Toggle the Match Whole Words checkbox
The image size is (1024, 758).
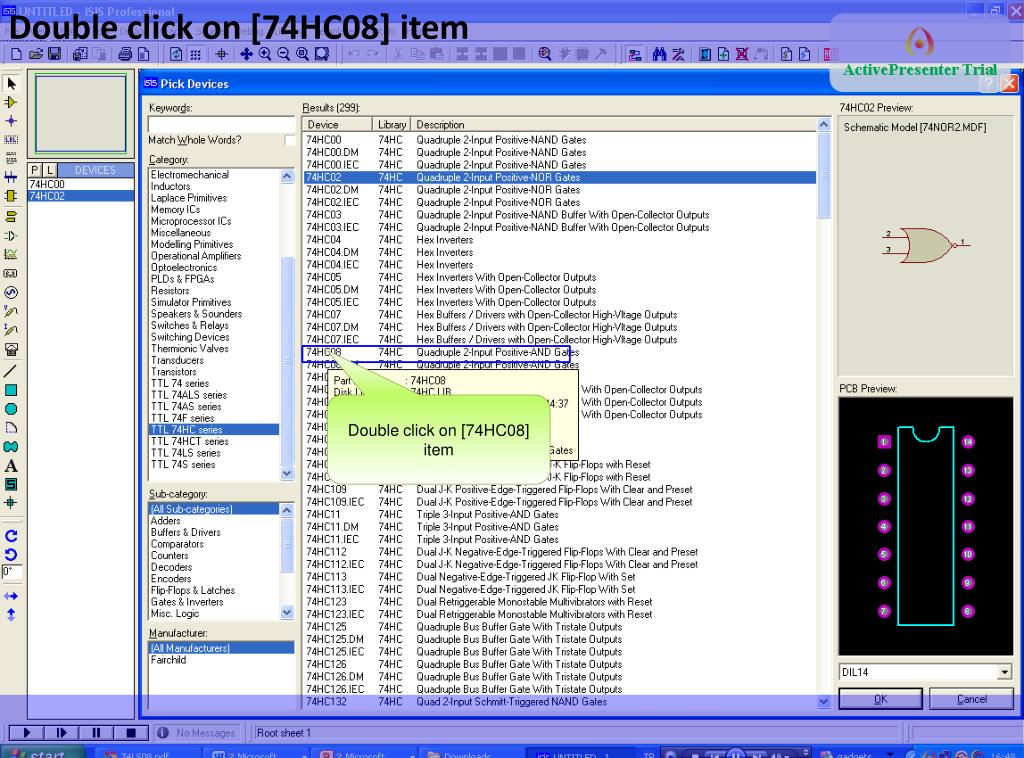290,140
